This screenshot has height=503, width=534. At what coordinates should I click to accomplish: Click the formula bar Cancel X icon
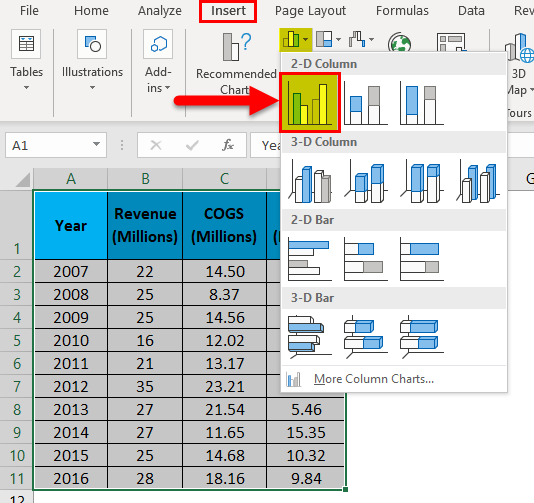(156, 145)
